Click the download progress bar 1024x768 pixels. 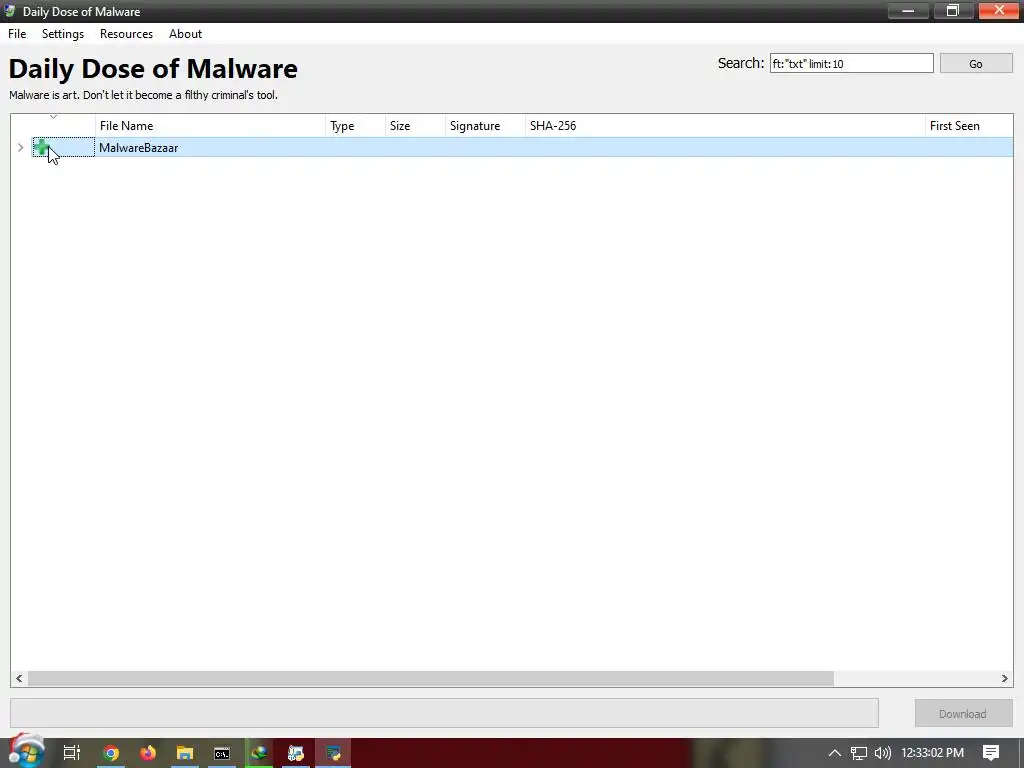click(444, 712)
